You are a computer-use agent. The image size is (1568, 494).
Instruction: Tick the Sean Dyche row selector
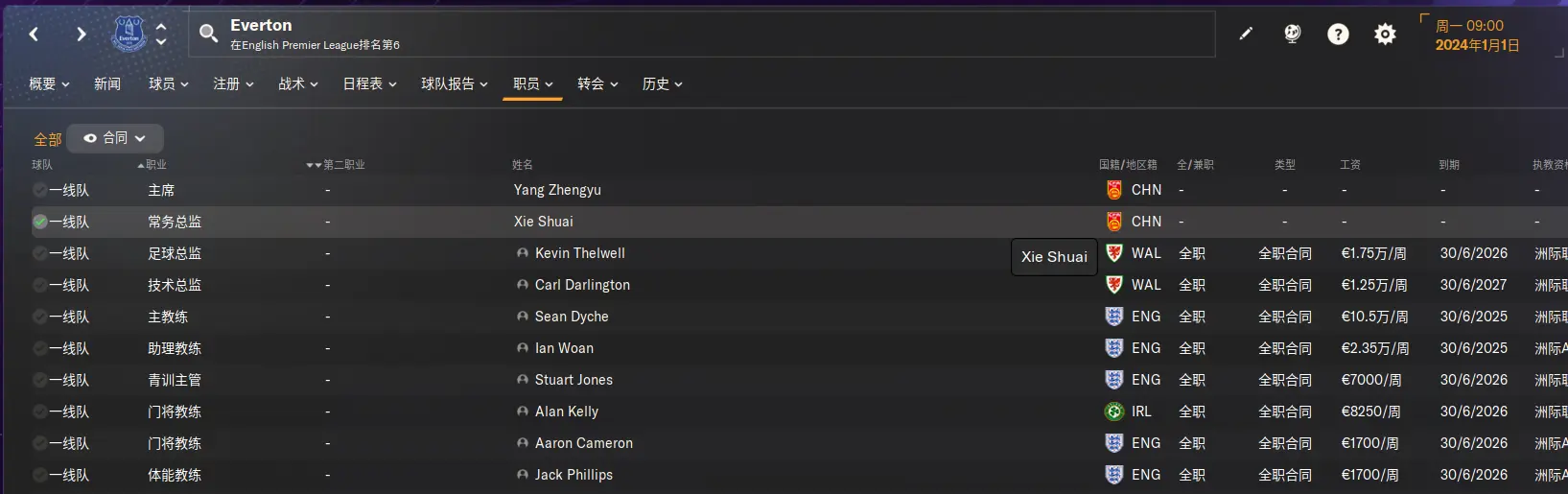[39, 317]
